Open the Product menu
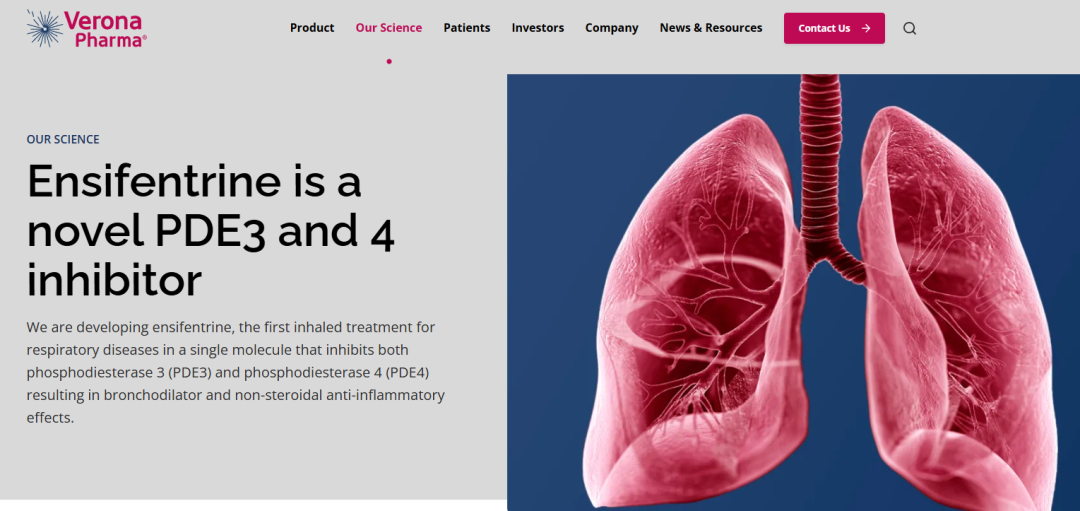 click(312, 28)
